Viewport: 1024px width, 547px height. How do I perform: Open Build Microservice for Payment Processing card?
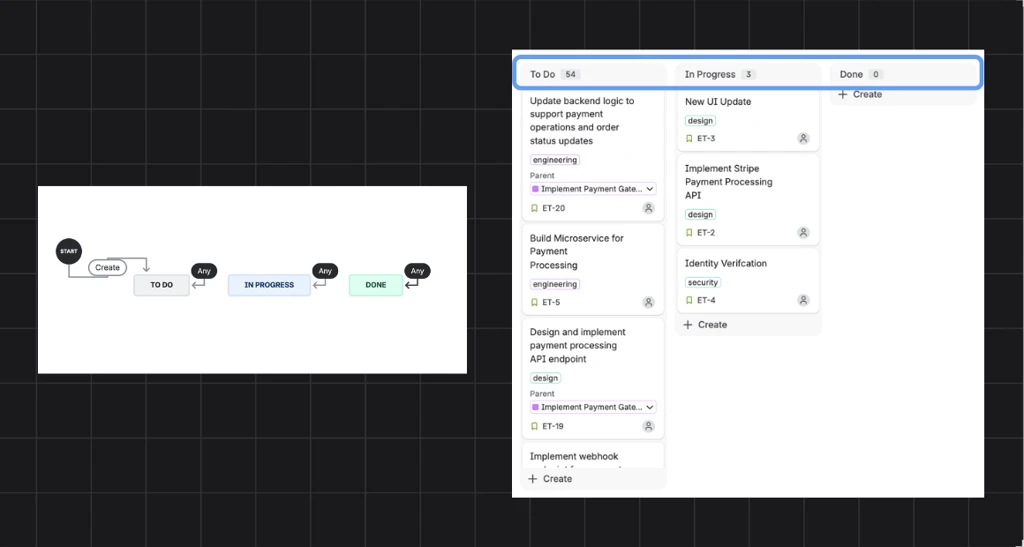[x=593, y=270]
